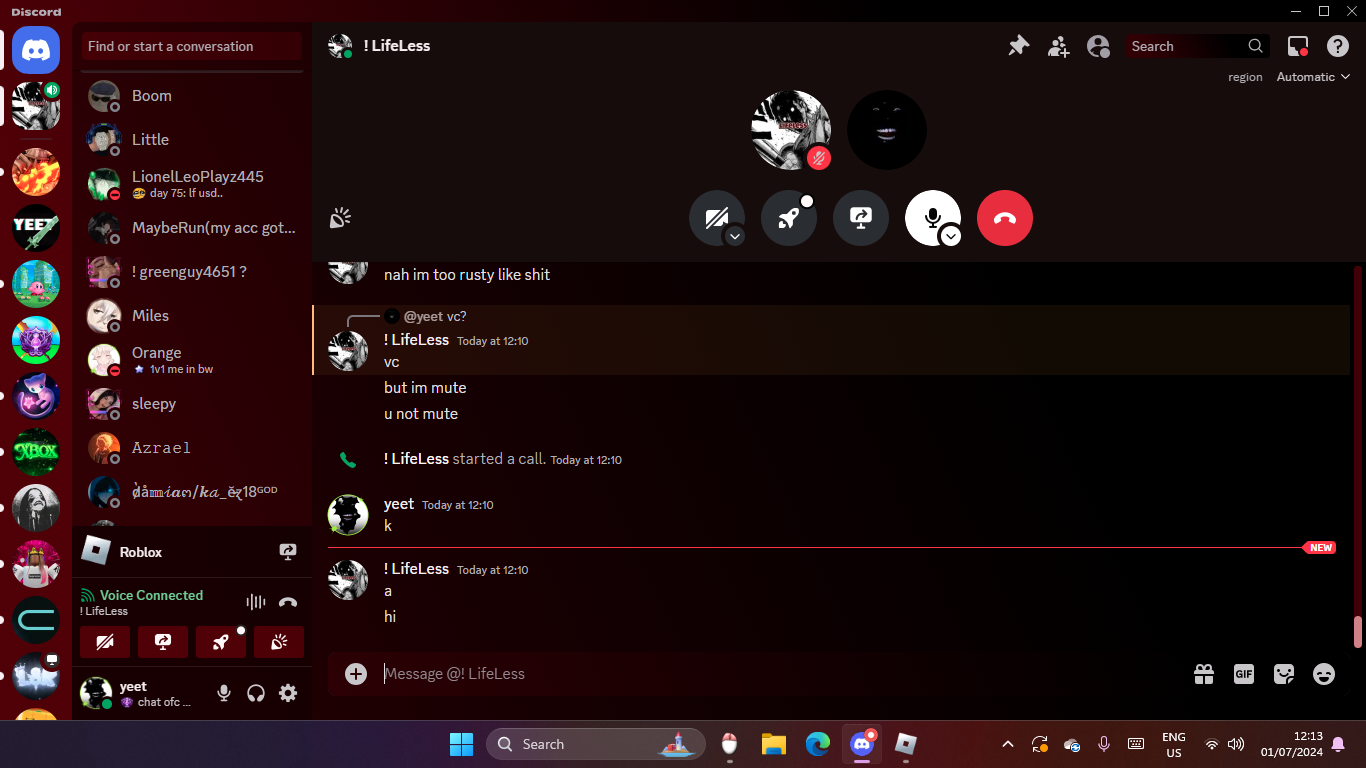Open microphone options small arrow
Viewport: 1366px width, 768px height.
click(951, 236)
